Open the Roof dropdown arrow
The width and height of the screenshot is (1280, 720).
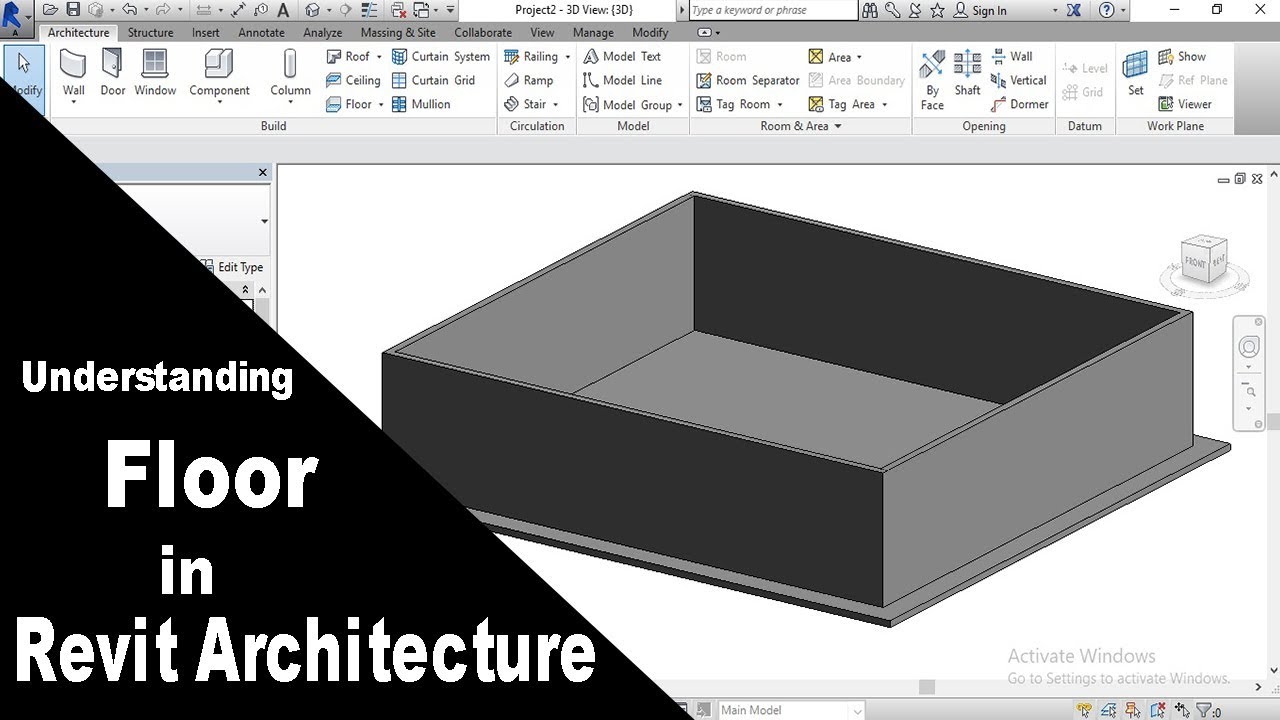click(379, 57)
